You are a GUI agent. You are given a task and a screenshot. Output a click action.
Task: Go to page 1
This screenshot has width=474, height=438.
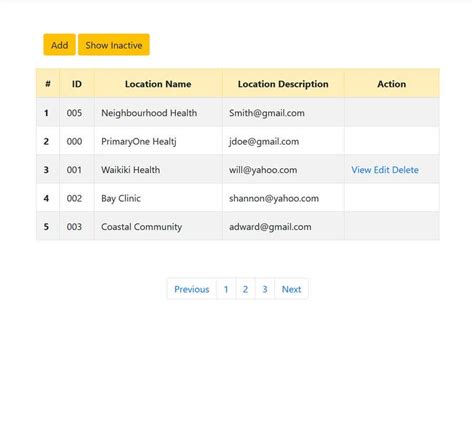(x=226, y=289)
